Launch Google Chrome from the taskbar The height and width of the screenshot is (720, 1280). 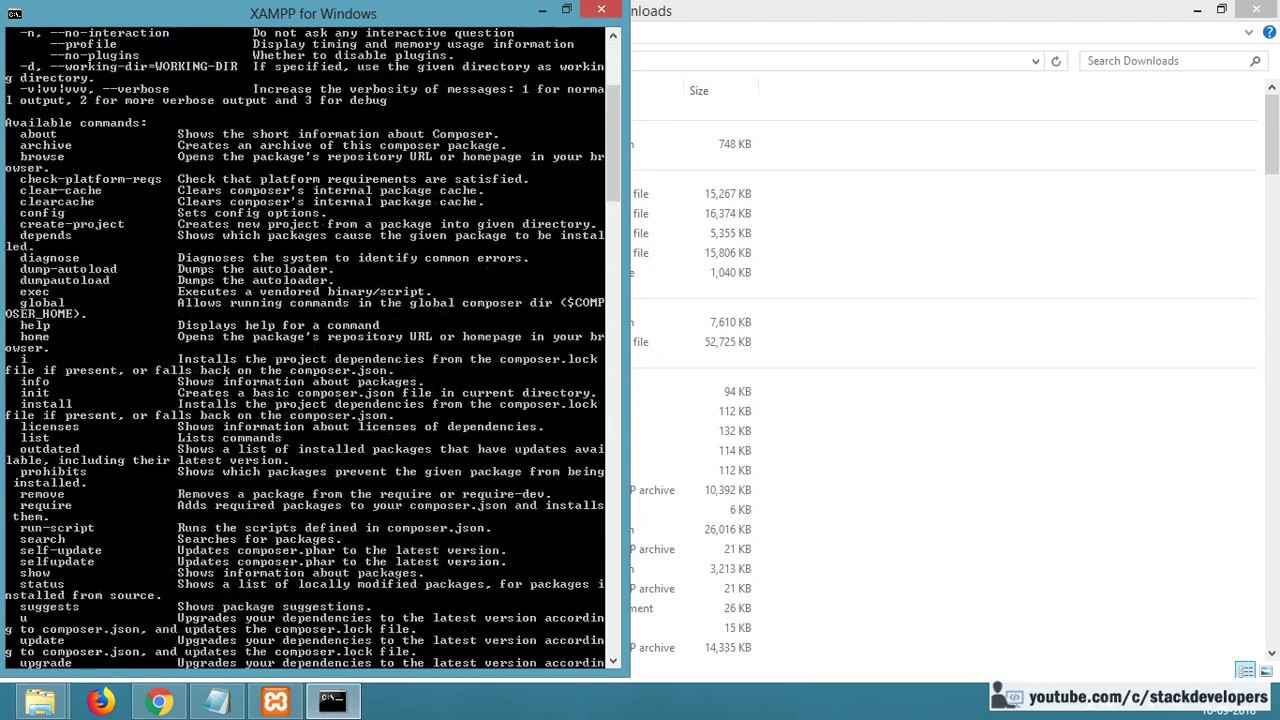pos(159,702)
